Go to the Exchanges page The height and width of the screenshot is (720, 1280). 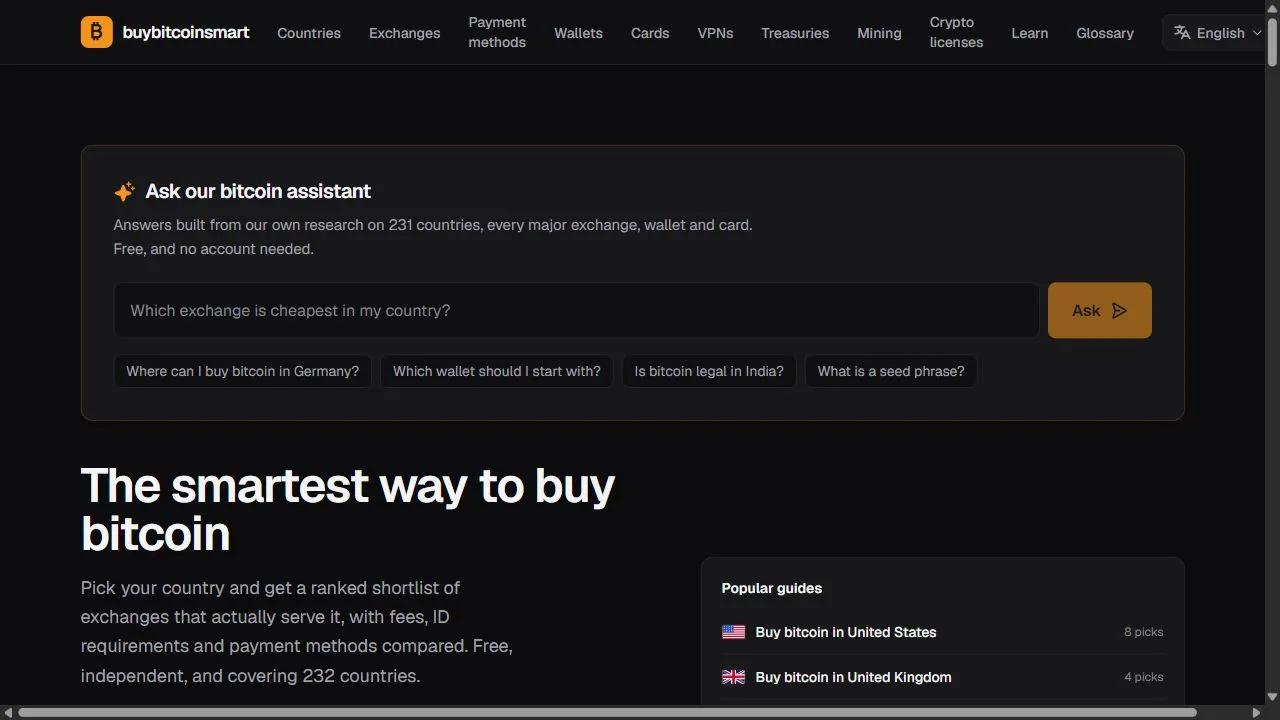pyautogui.click(x=404, y=33)
